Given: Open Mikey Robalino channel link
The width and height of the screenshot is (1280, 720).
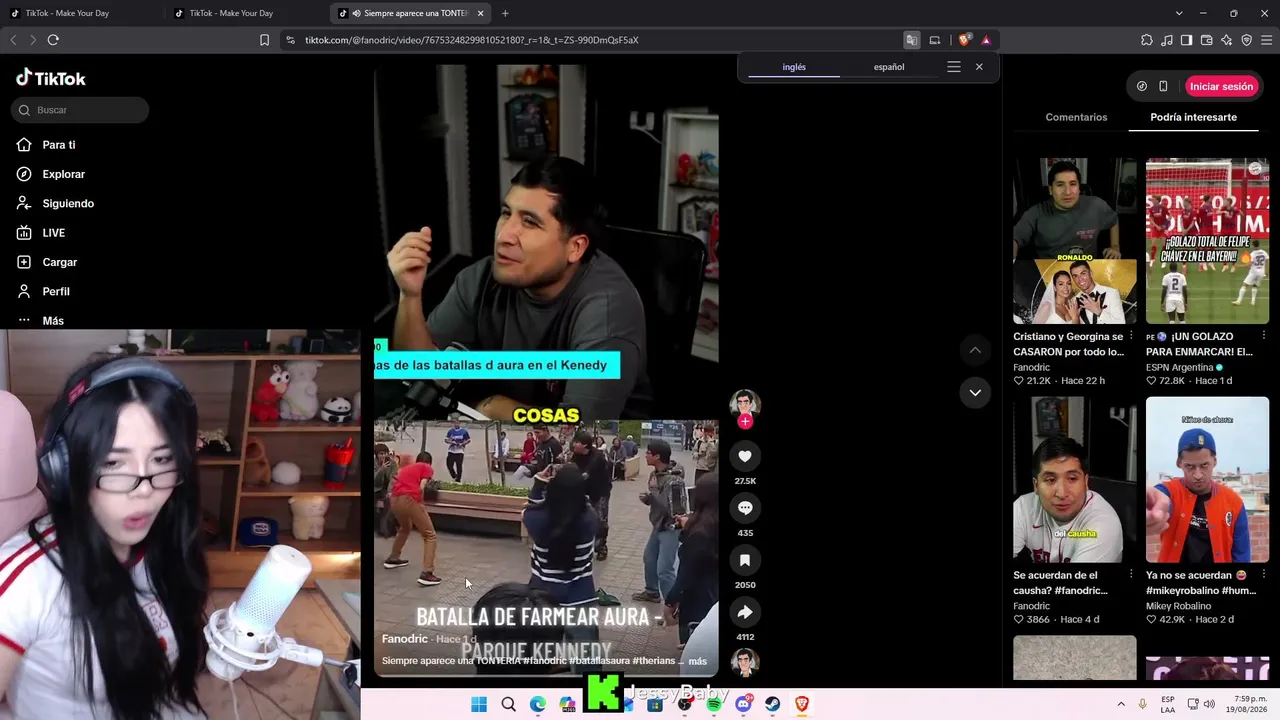Looking at the screenshot, I should coord(1178,606).
